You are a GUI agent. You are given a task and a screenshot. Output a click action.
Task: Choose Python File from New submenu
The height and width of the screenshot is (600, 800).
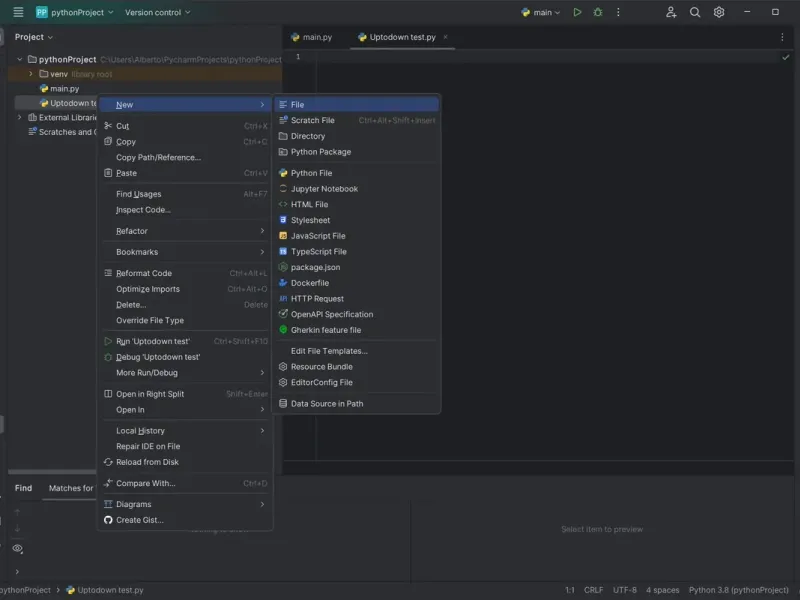[311, 173]
